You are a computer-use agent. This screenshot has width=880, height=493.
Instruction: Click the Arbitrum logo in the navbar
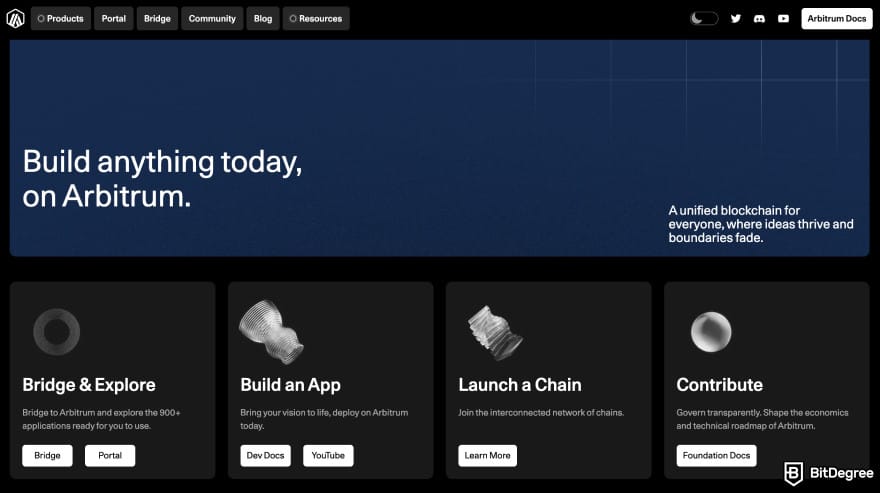[15, 19]
